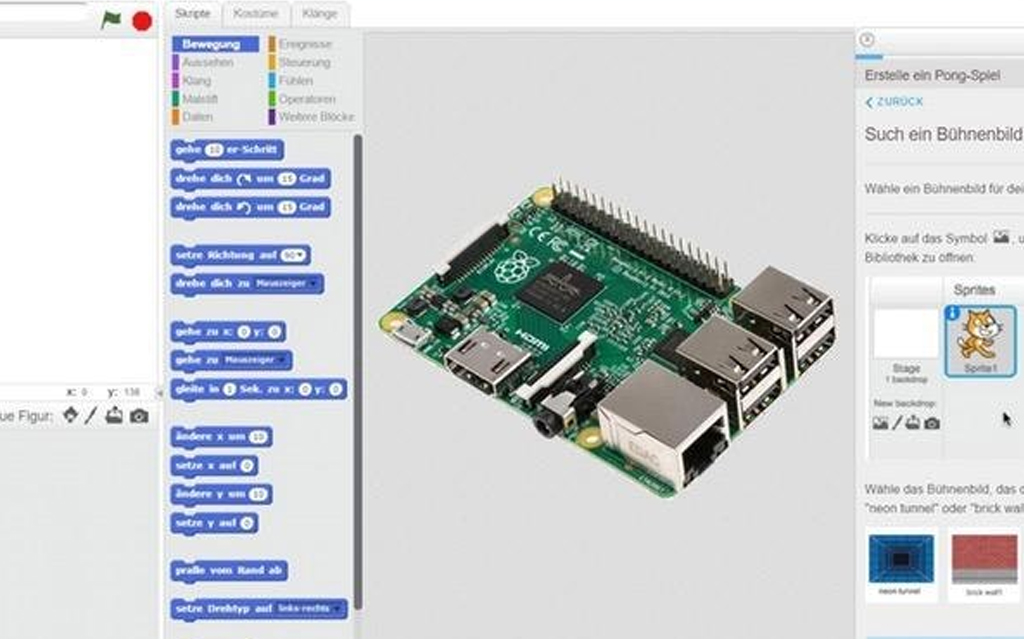This screenshot has width=1024, height=639.
Task: Open Mauszeiger dropdown in drehe dich zu block
Action: (x=287, y=284)
